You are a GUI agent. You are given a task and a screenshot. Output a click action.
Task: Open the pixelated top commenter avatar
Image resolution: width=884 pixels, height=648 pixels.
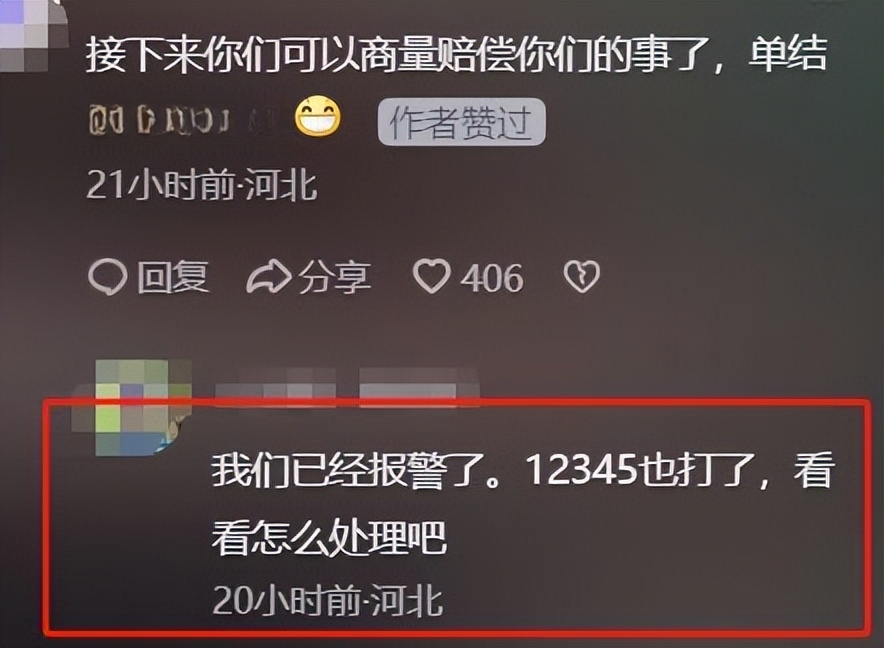31,35
